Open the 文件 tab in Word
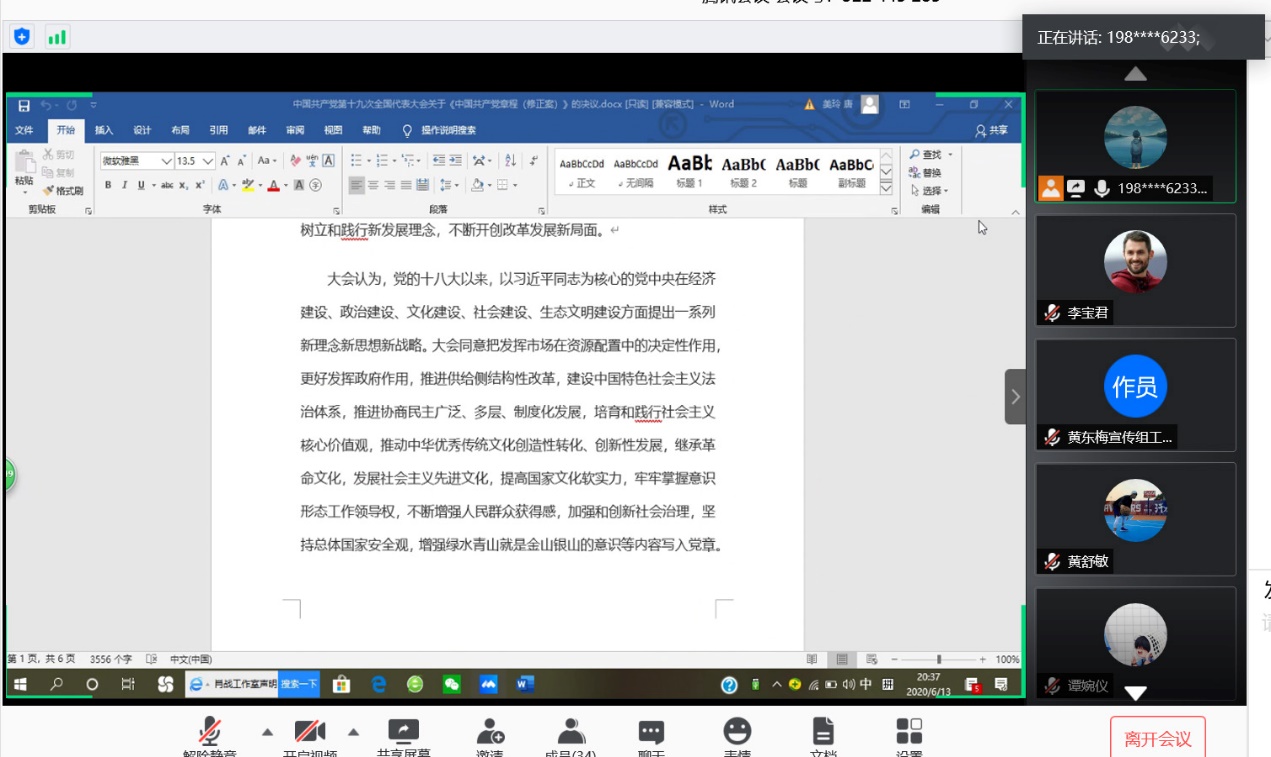 point(24,130)
